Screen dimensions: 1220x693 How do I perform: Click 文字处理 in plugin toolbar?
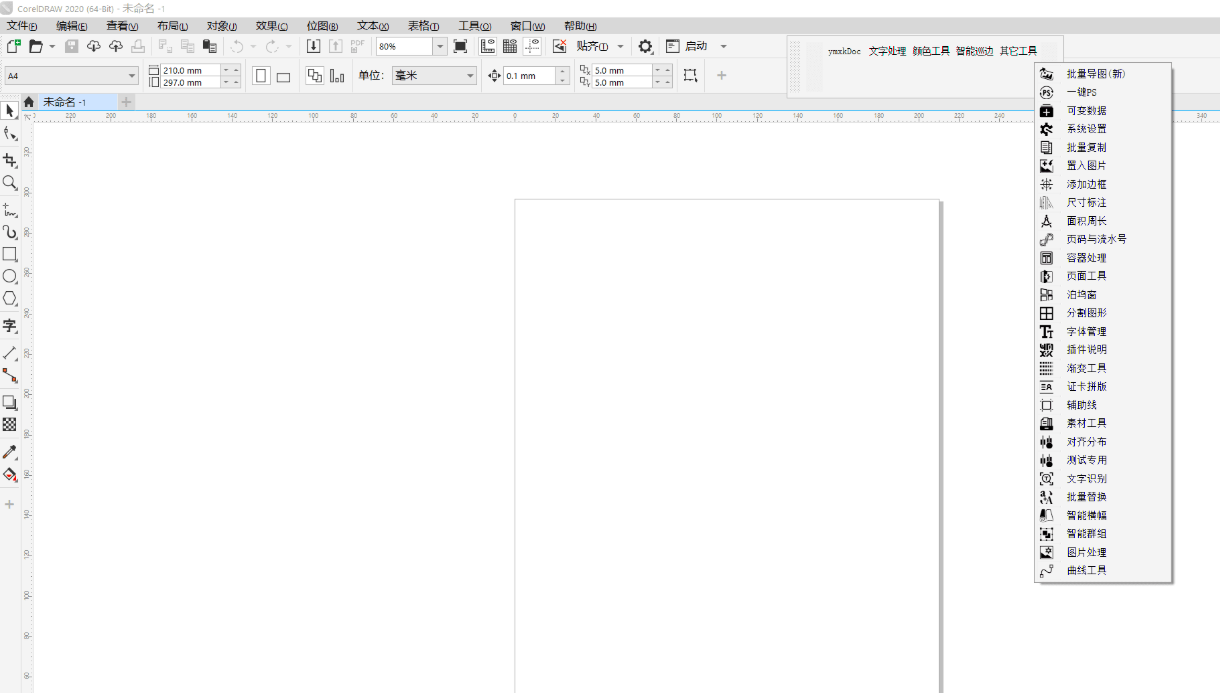click(x=887, y=51)
